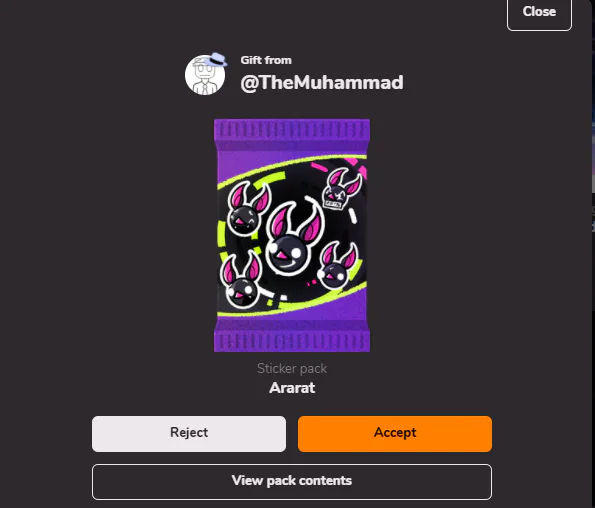Open View pack contents
This screenshot has height=508, width=595.
coord(292,481)
